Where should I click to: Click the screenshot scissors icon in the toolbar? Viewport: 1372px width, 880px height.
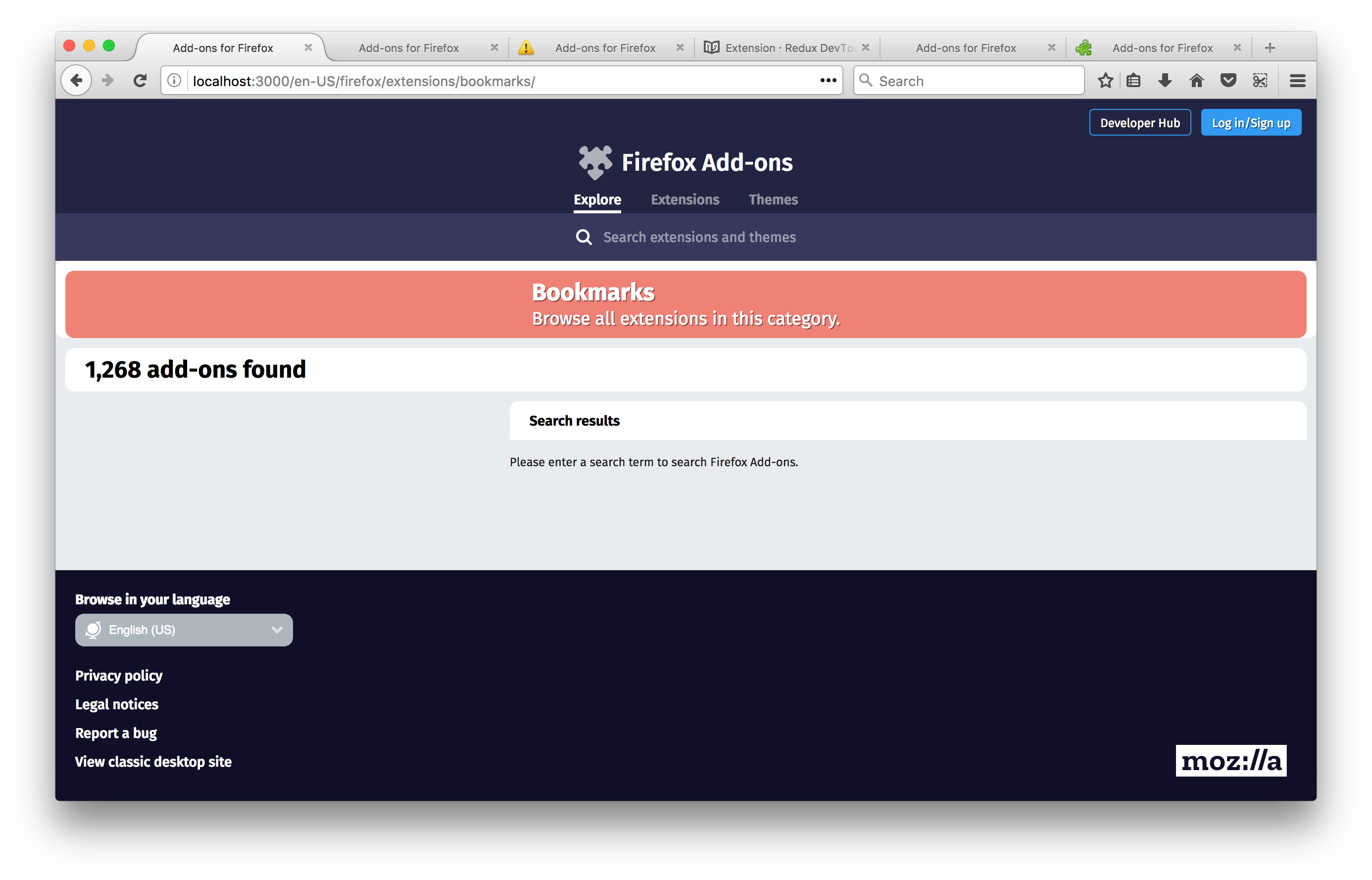point(1260,81)
